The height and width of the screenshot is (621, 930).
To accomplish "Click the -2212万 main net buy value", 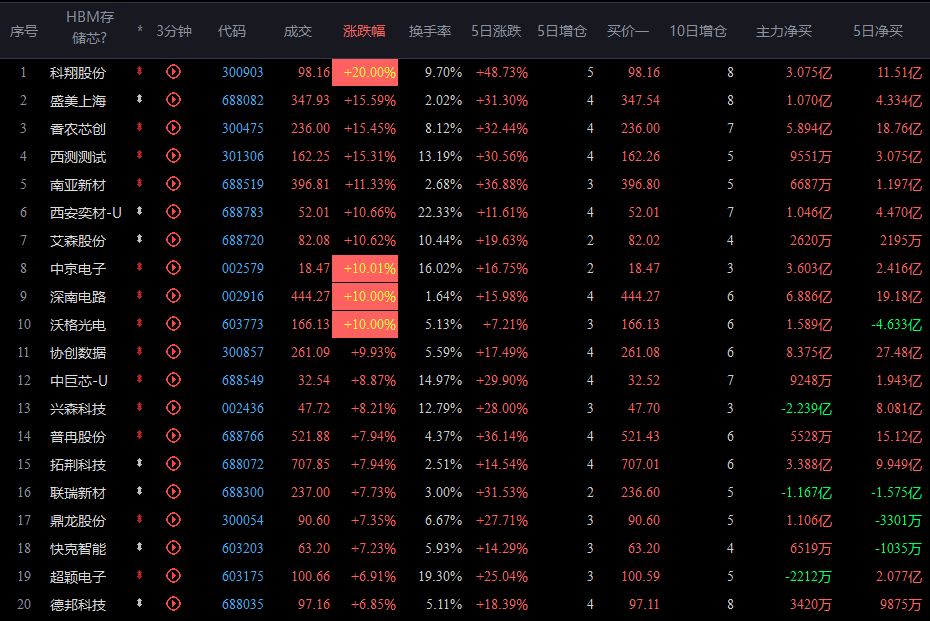I will point(808,577).
